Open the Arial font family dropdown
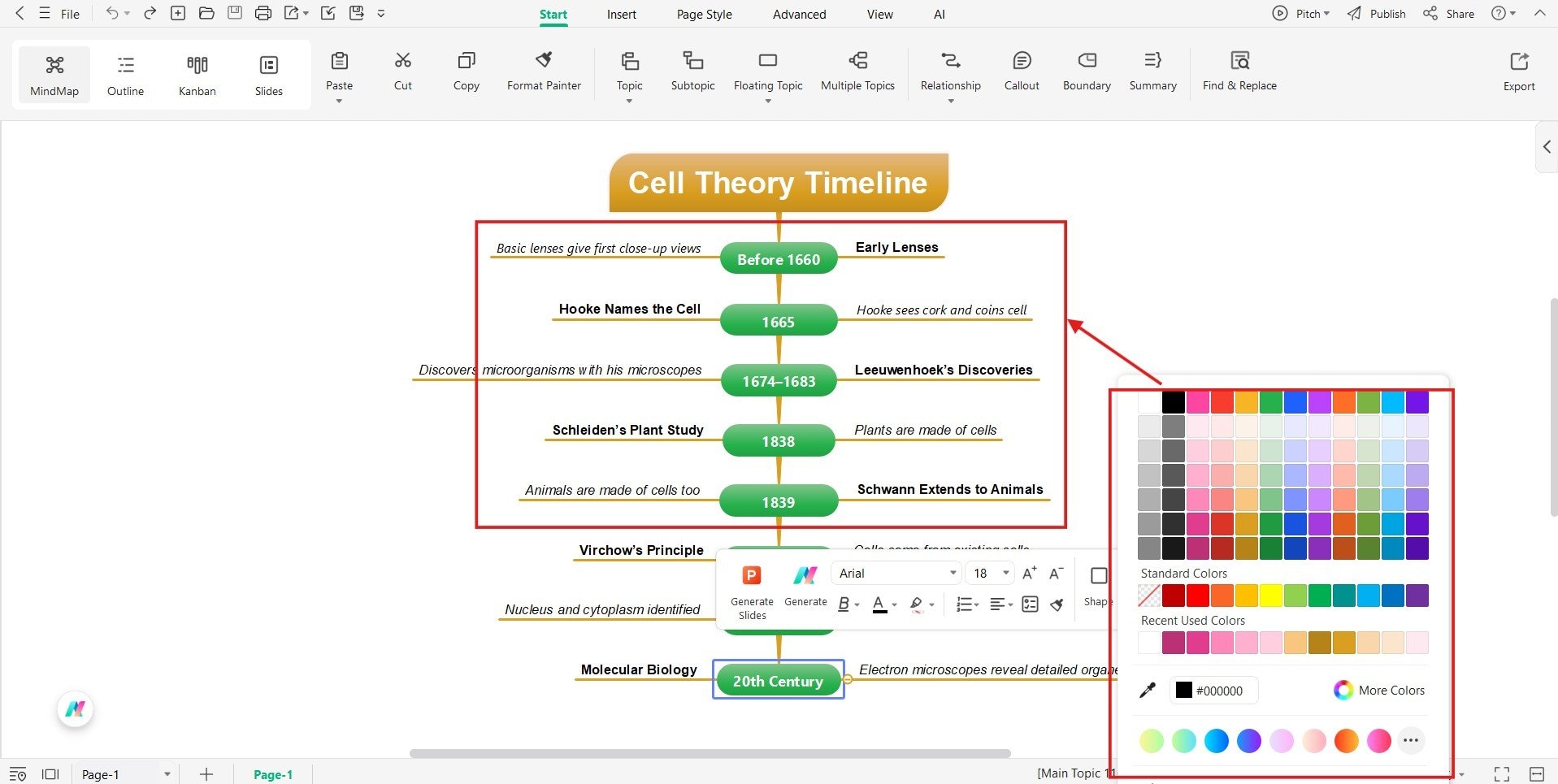Image resolution: width=1558 pixels, height=784 pixels. click(x=894, y=573)
